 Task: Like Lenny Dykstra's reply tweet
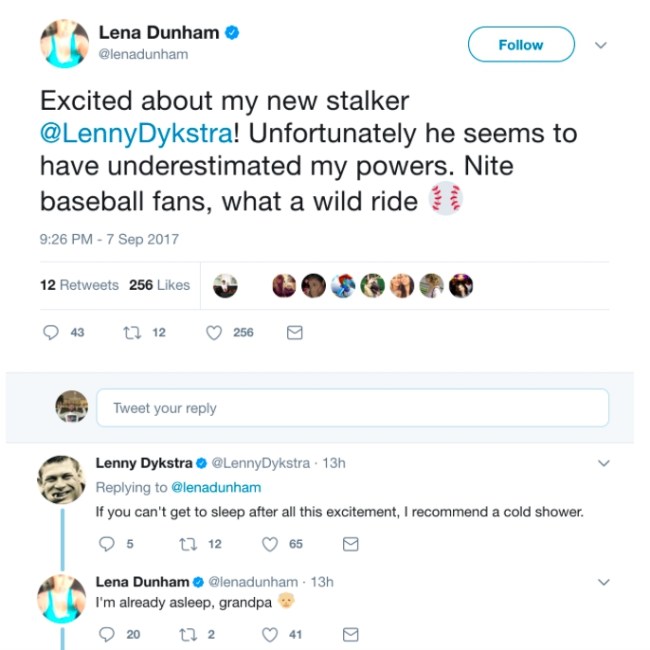tap(269, 544)
